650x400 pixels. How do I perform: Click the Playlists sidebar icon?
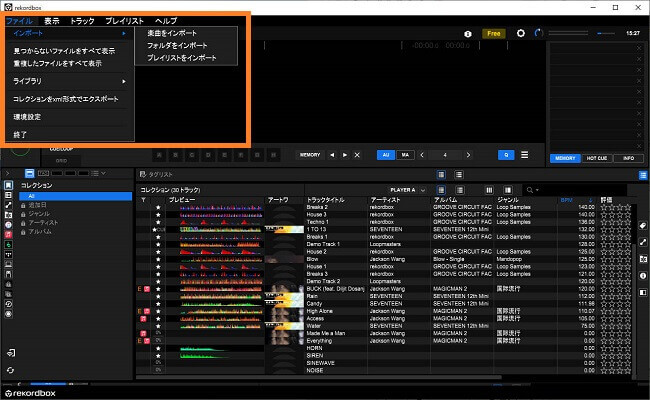click(x=8, y=195)
